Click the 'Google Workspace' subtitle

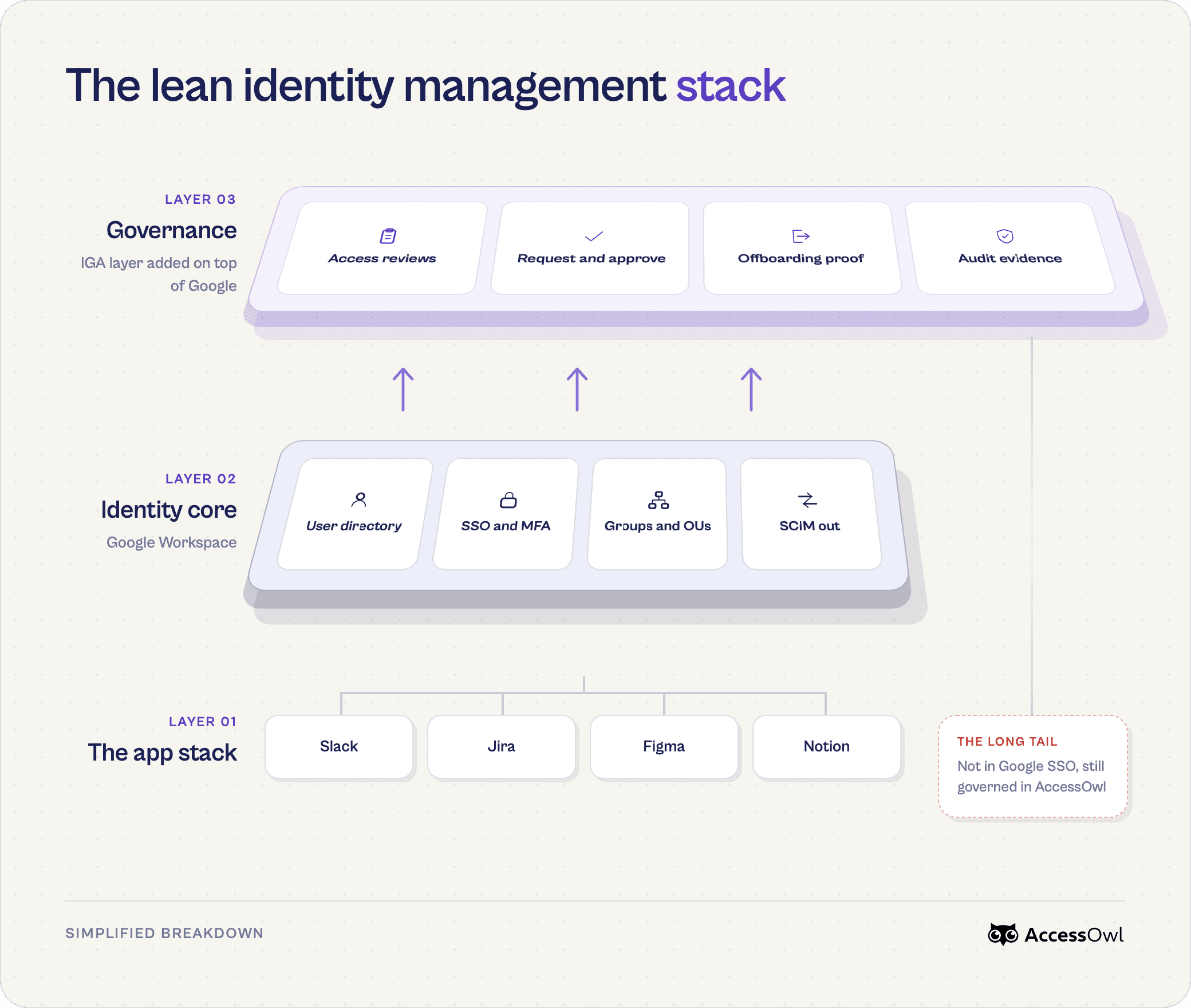[x=172, y=542]
